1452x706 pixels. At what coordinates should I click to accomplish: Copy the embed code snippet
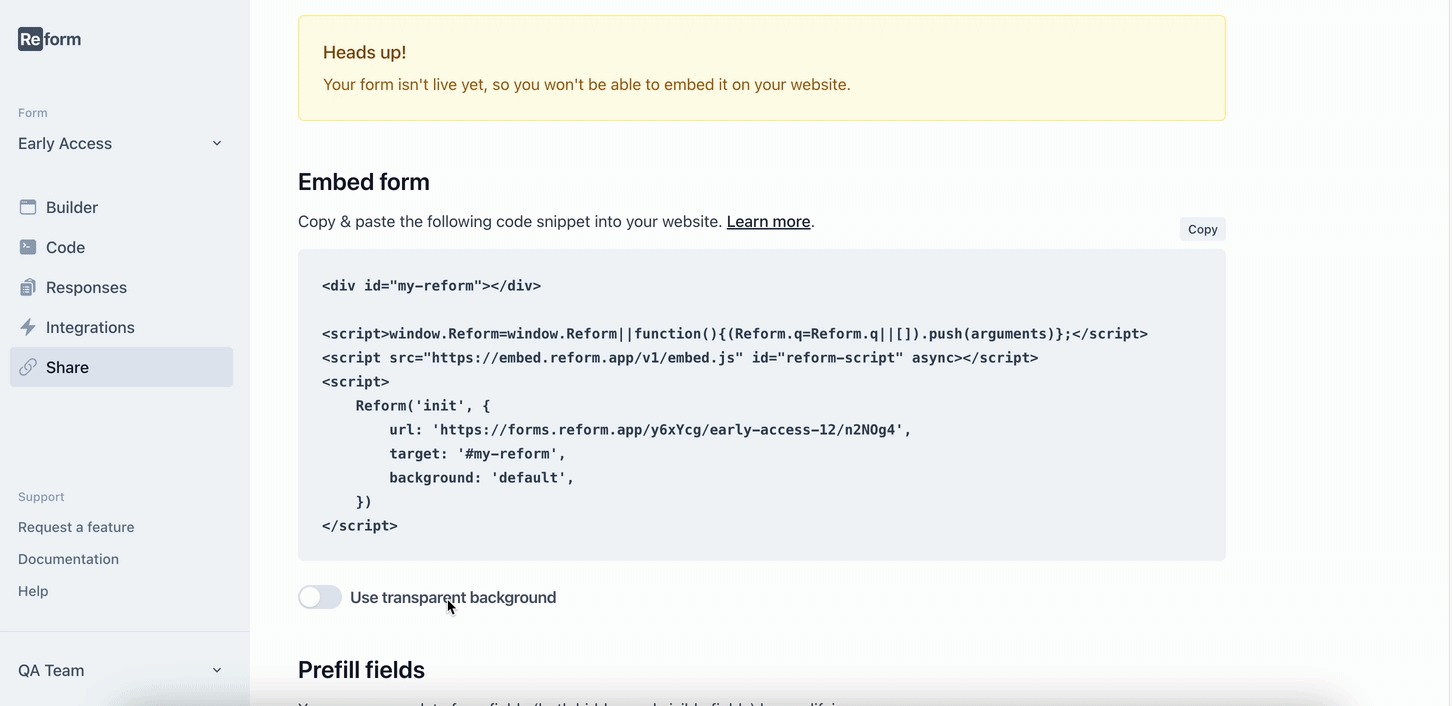(x=1202, y=229)
